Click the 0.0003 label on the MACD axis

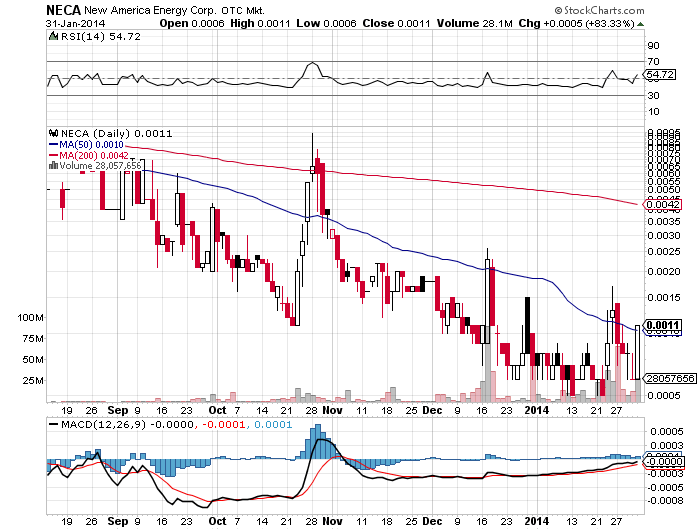click(667, 446)
